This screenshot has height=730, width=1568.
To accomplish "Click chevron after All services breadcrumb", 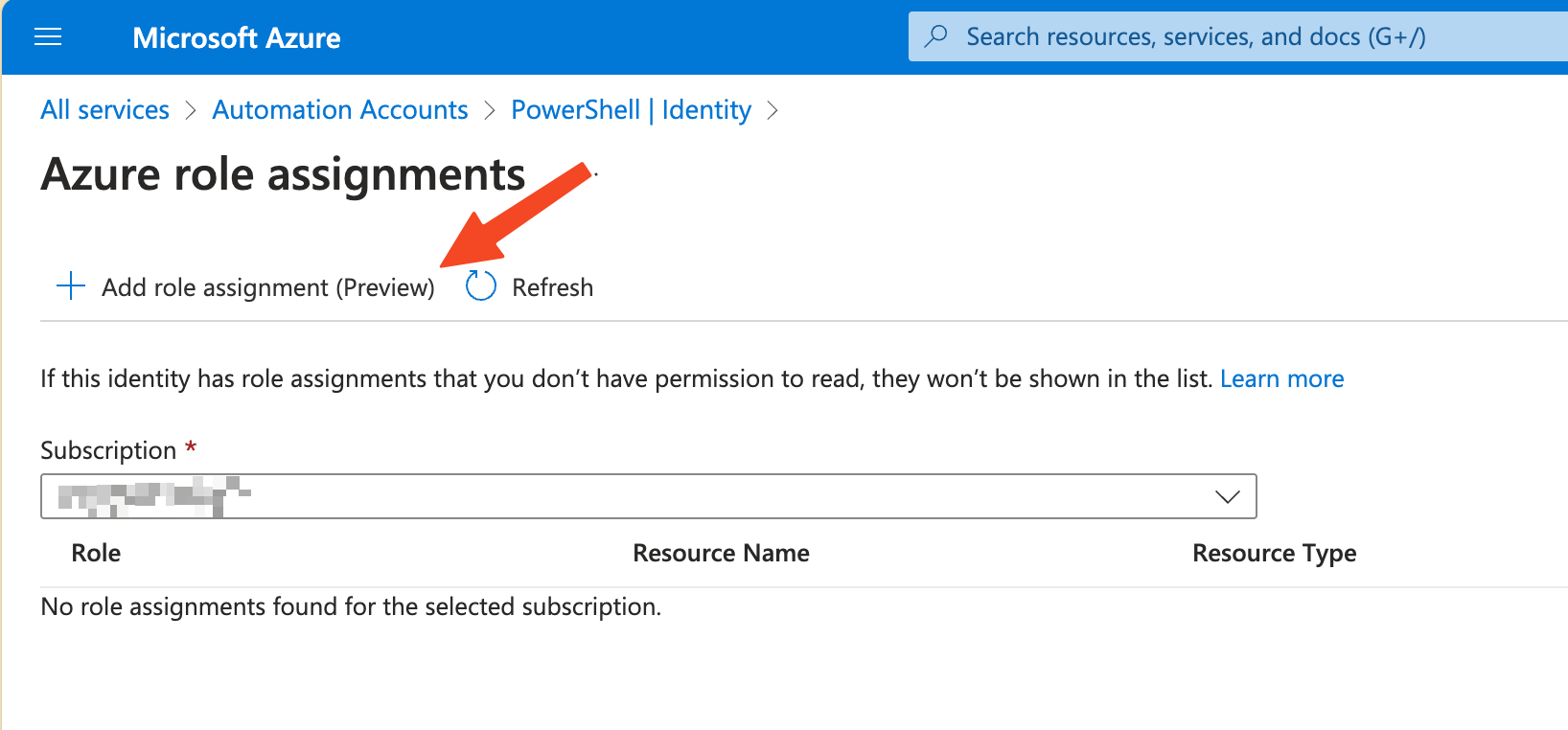I will [x=191, y=111].
